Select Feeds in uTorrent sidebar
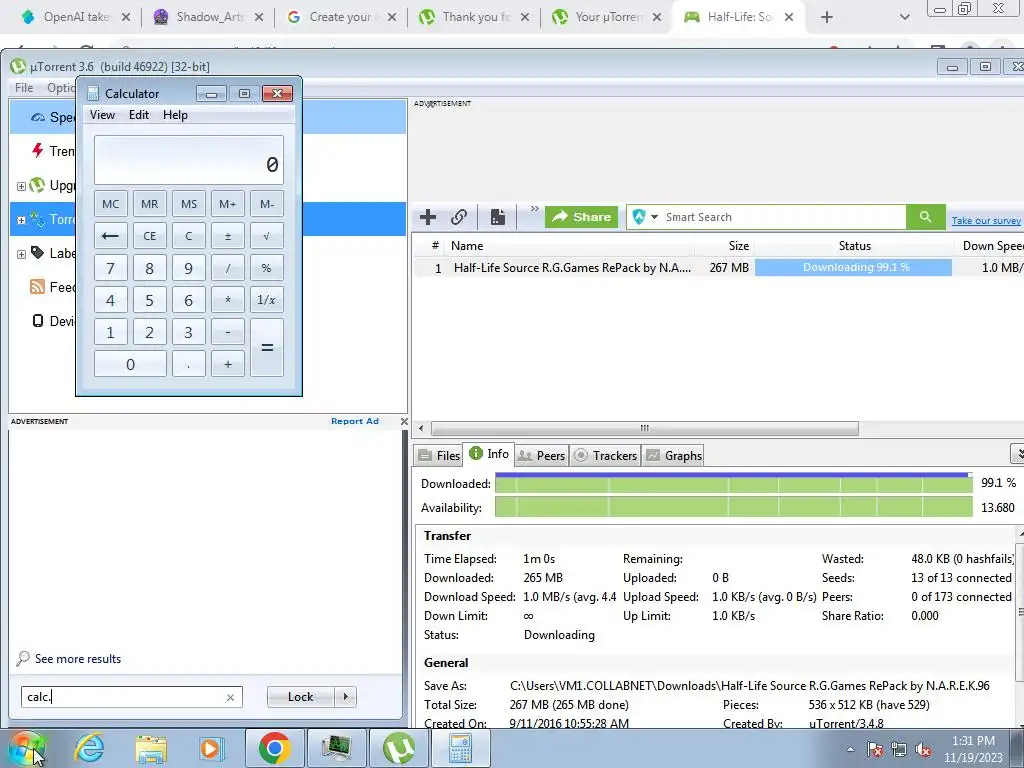This screenshot has width=1024, height=768. 52,287
